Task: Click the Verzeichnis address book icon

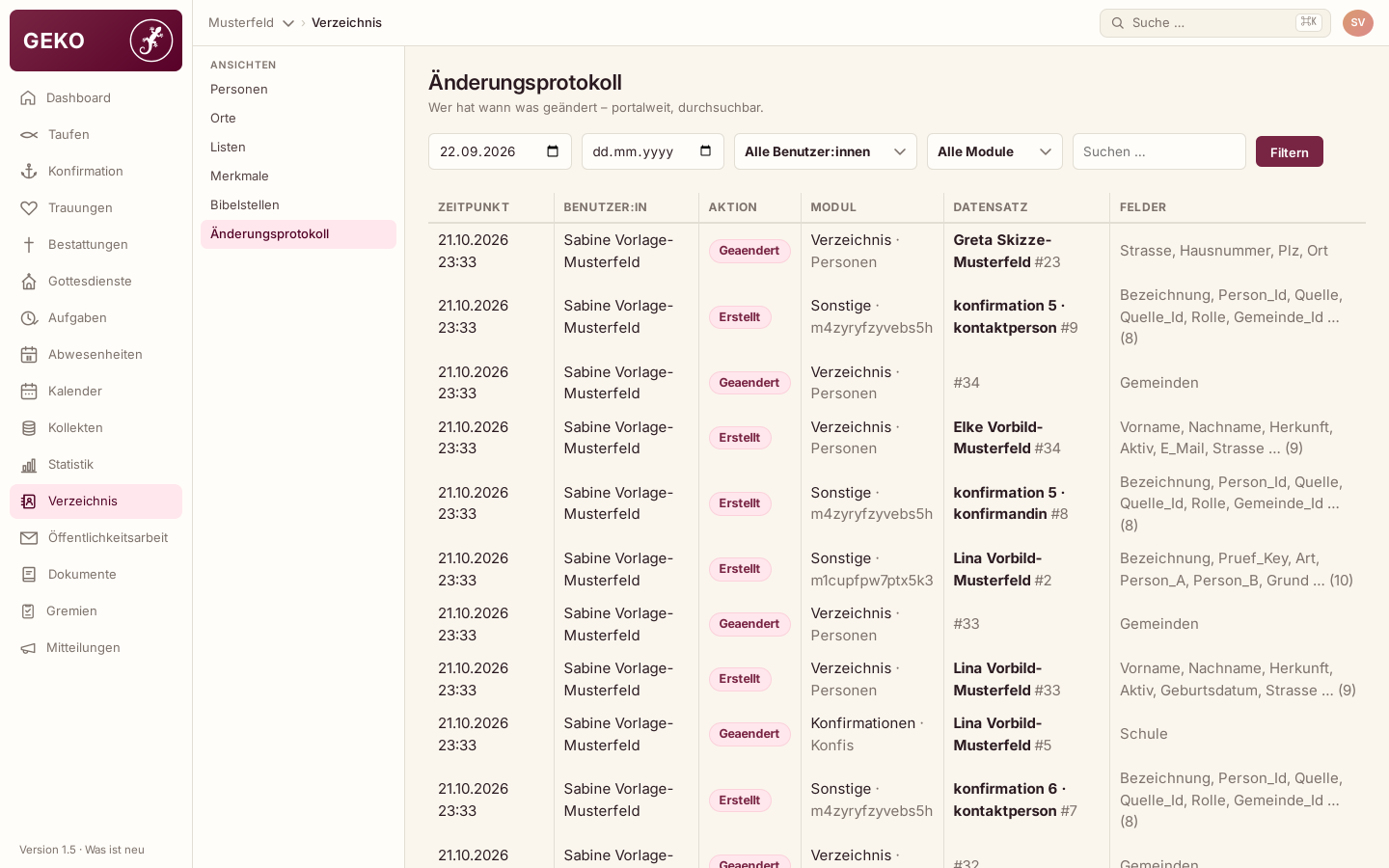Action: [x=29, y=501]
